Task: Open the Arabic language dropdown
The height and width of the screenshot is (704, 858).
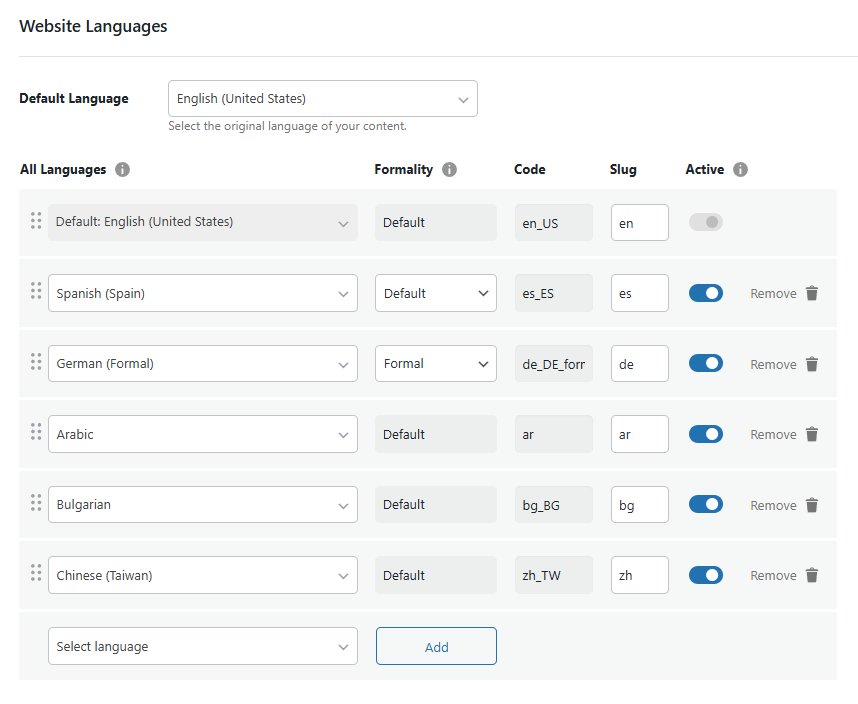Action: [x=203, y=434]
